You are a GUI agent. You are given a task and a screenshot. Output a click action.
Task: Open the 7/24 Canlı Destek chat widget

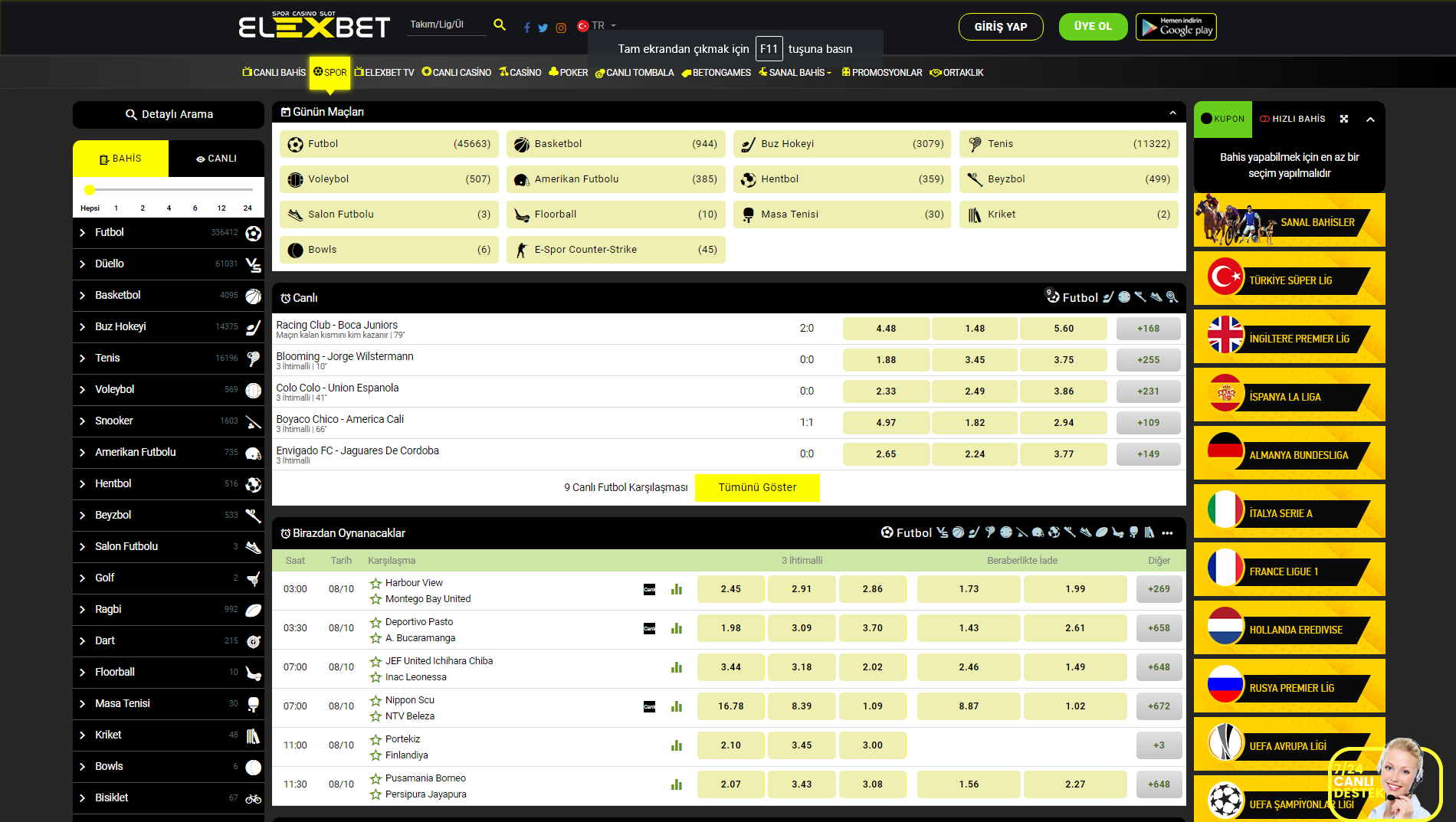click(1387, 781)
